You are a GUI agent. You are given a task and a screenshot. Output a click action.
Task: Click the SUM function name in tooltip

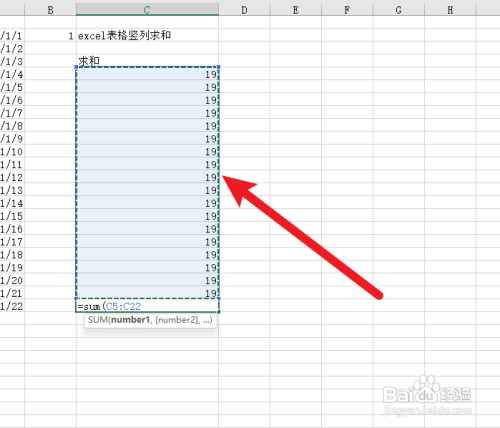point(98,320)
